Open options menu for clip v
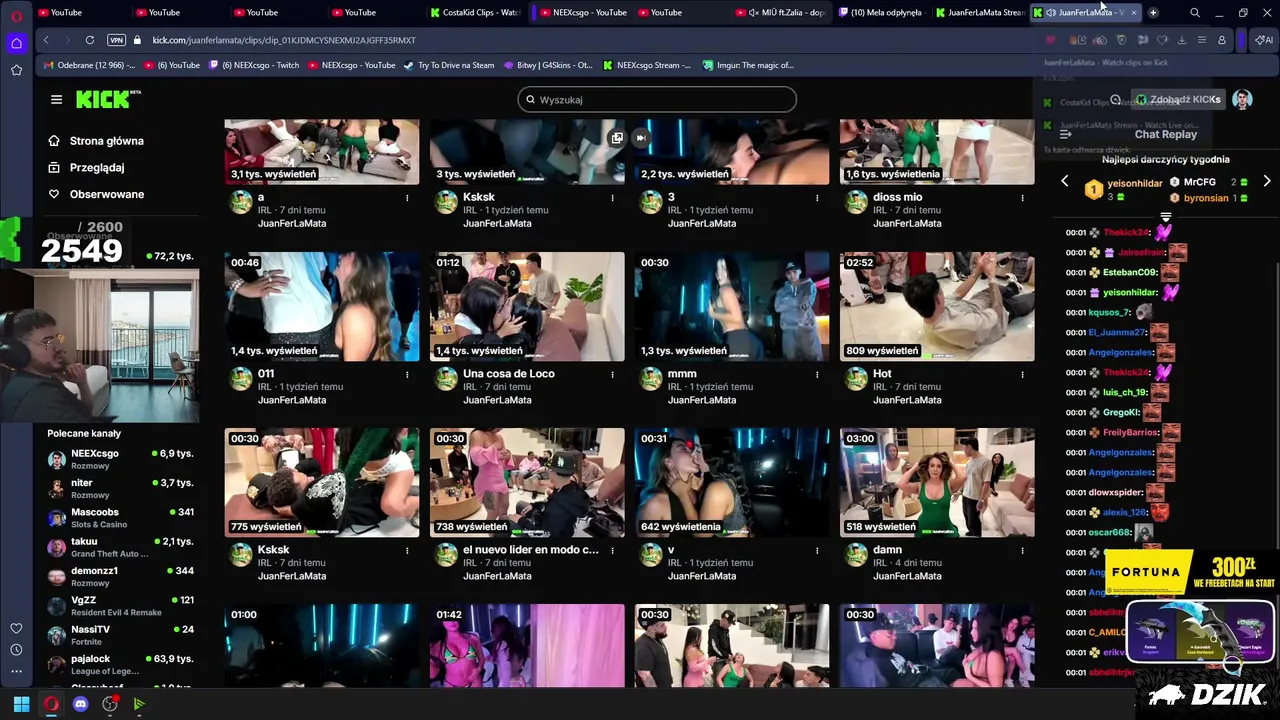The width and height of the screenshot is (1280, 720). pyautogui.click(x=817, y=550)
